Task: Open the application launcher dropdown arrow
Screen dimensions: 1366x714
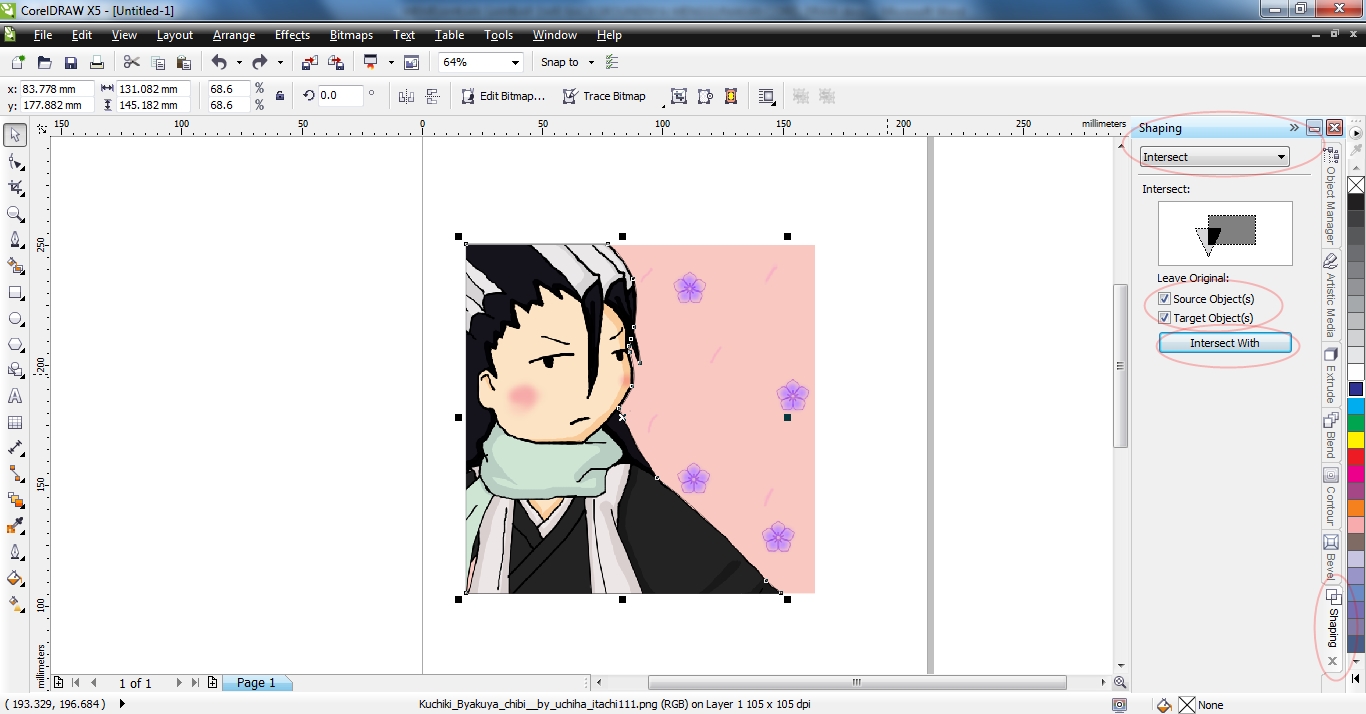Action: 391,62
